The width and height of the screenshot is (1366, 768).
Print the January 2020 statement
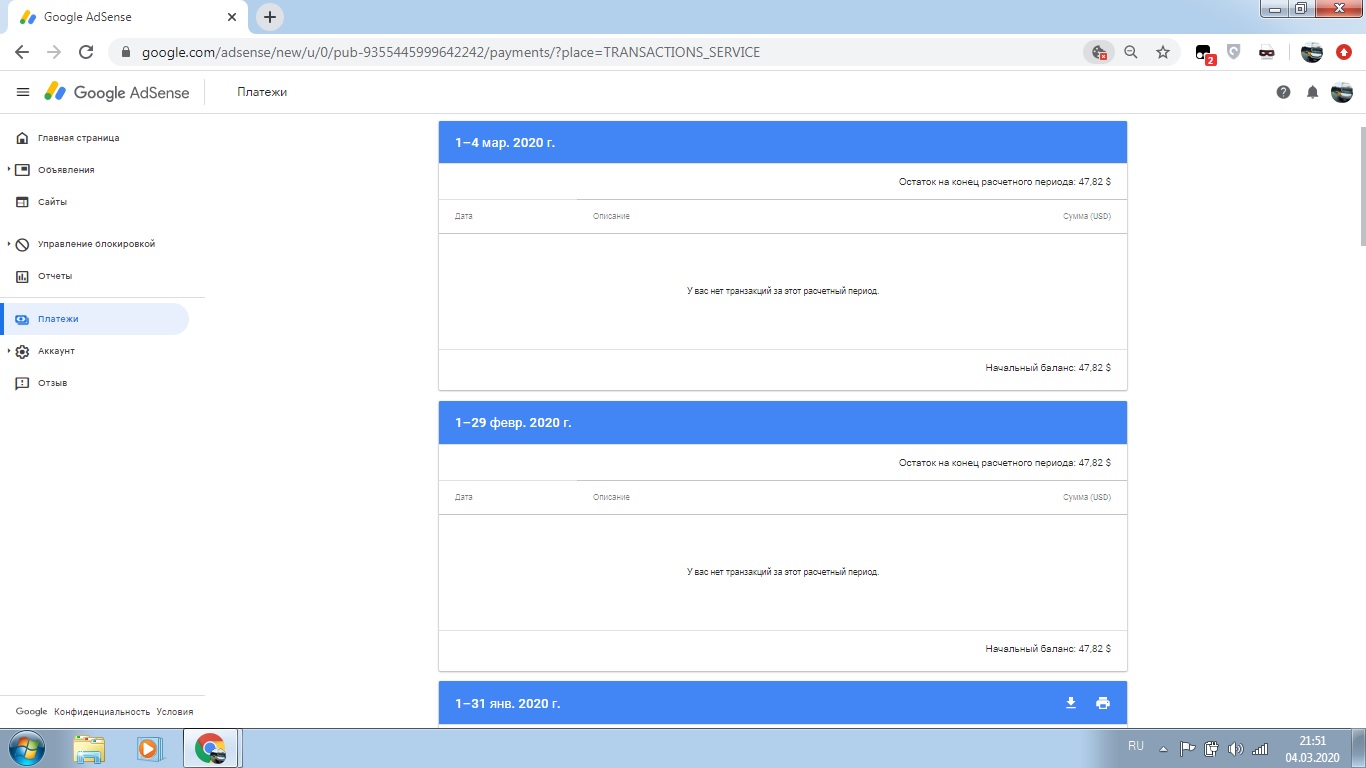pyautogui.click(x=1103, y=703)
